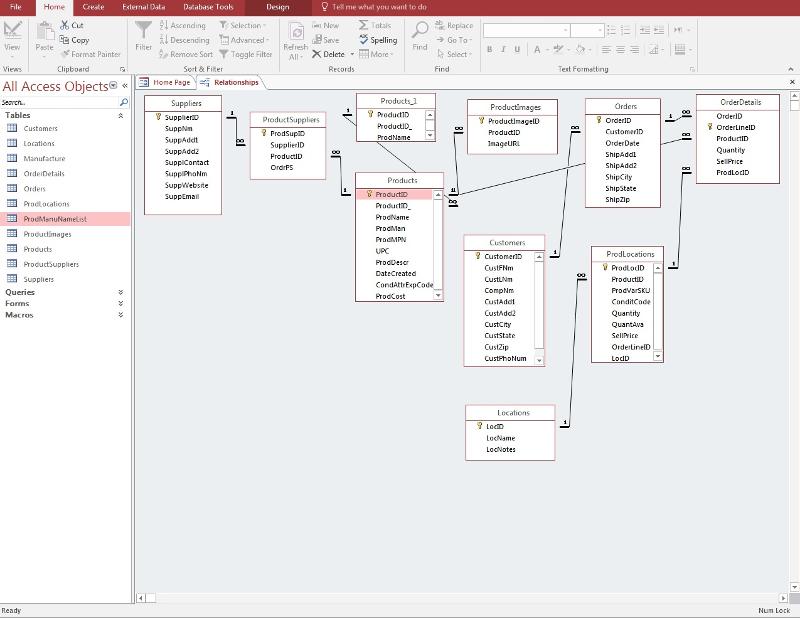The height and width of the screenshot is (618, 800).
Task: Click the Filter funnel icon
Action: point(144,31)
